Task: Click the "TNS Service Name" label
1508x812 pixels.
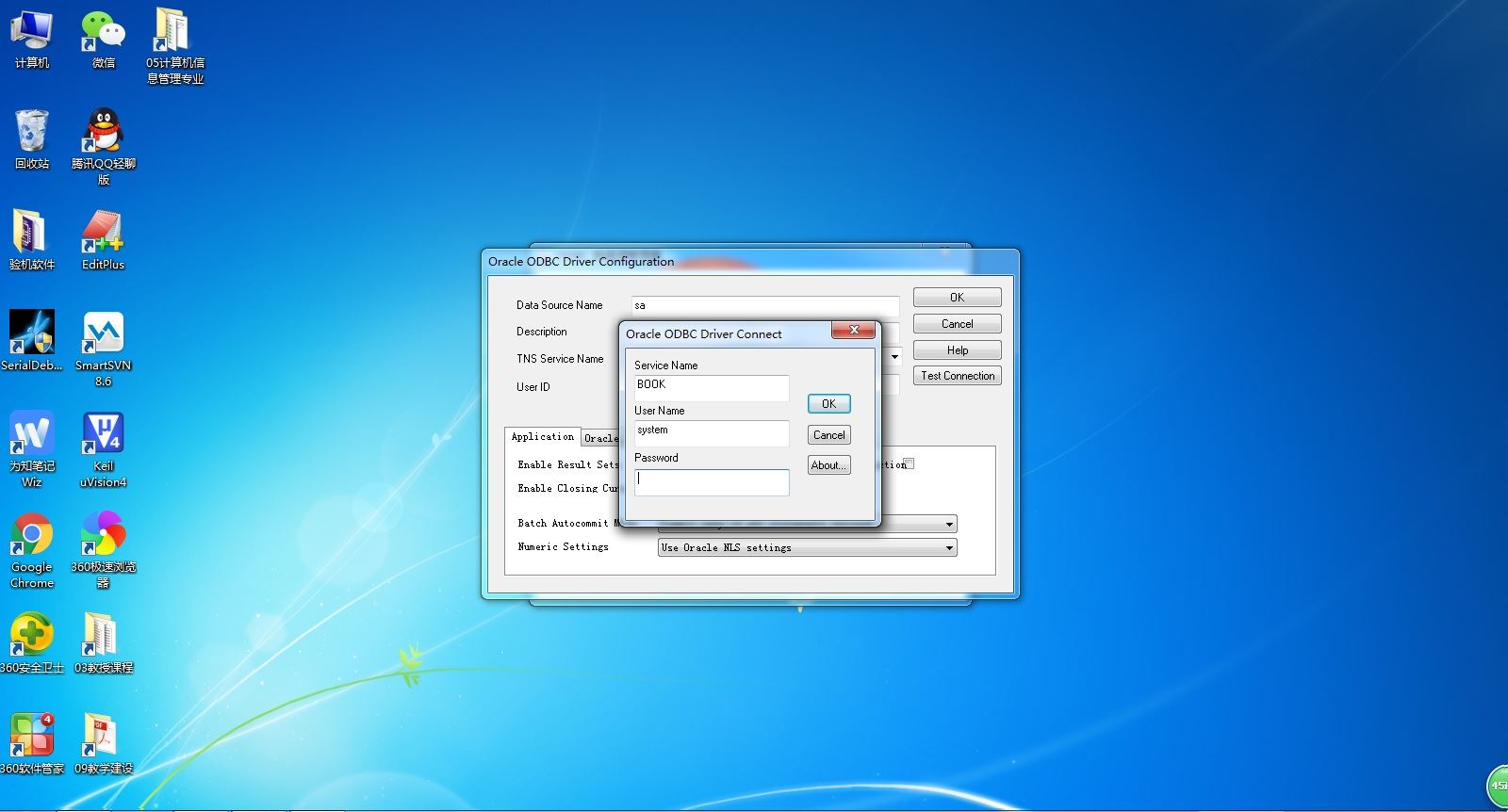Action: [x=560, y=359]
